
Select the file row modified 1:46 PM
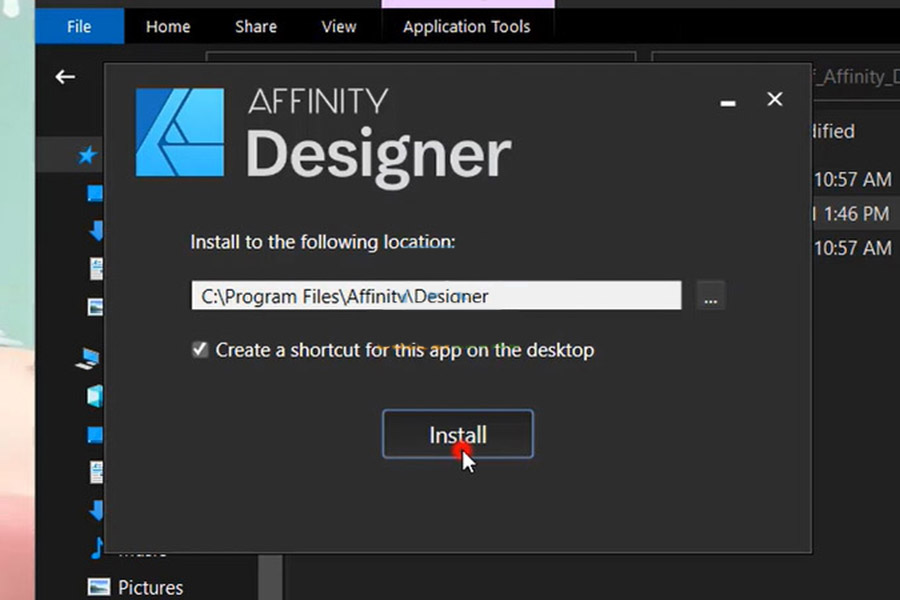856,214
